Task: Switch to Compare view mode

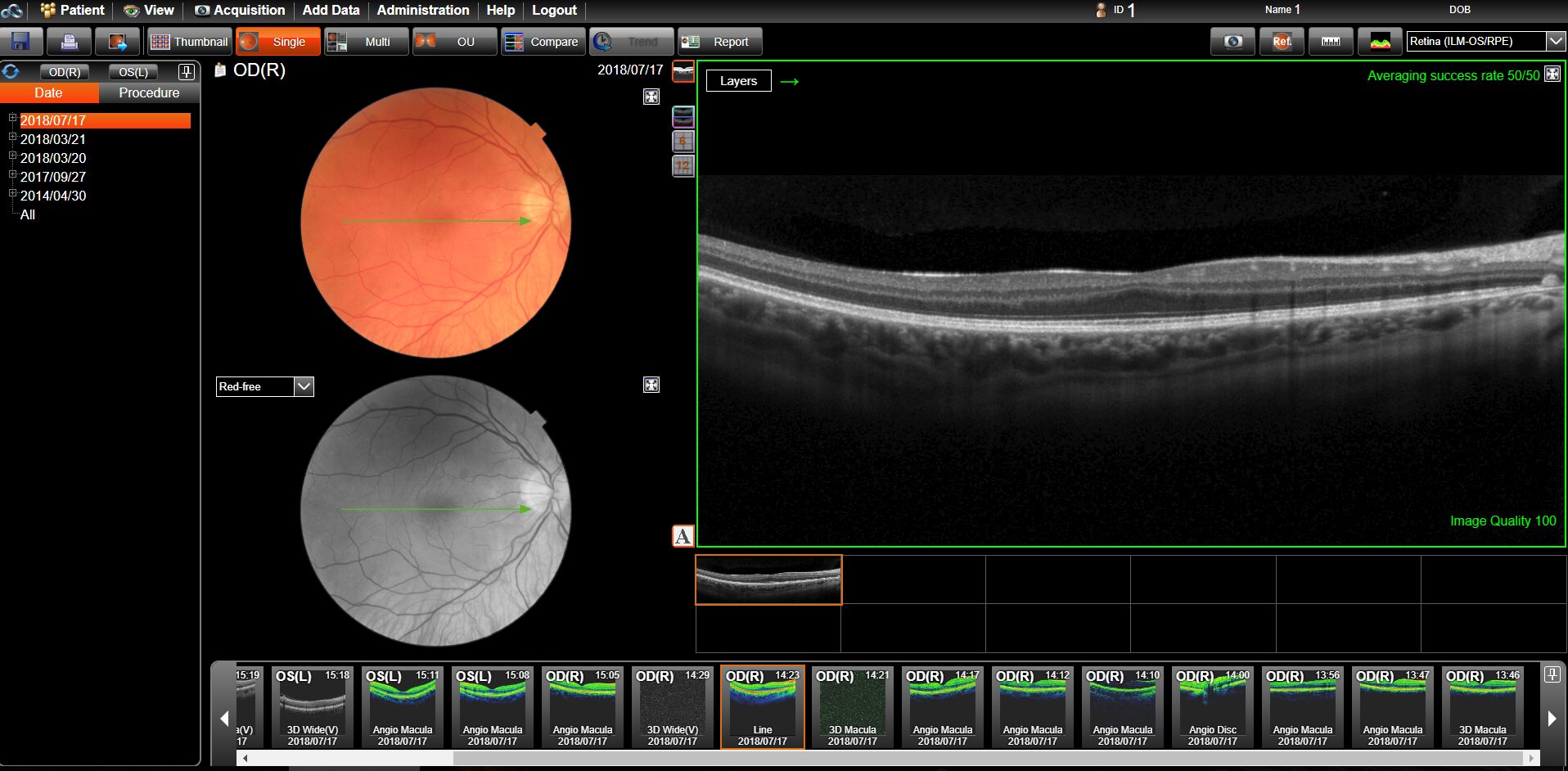Action: 543,42
